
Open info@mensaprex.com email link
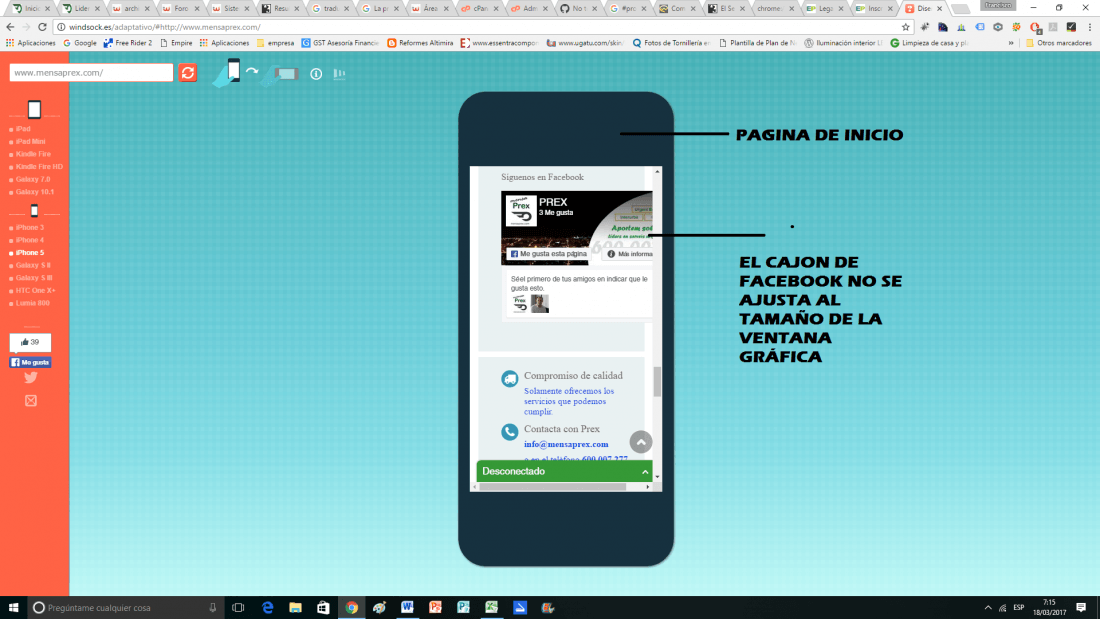566,444
